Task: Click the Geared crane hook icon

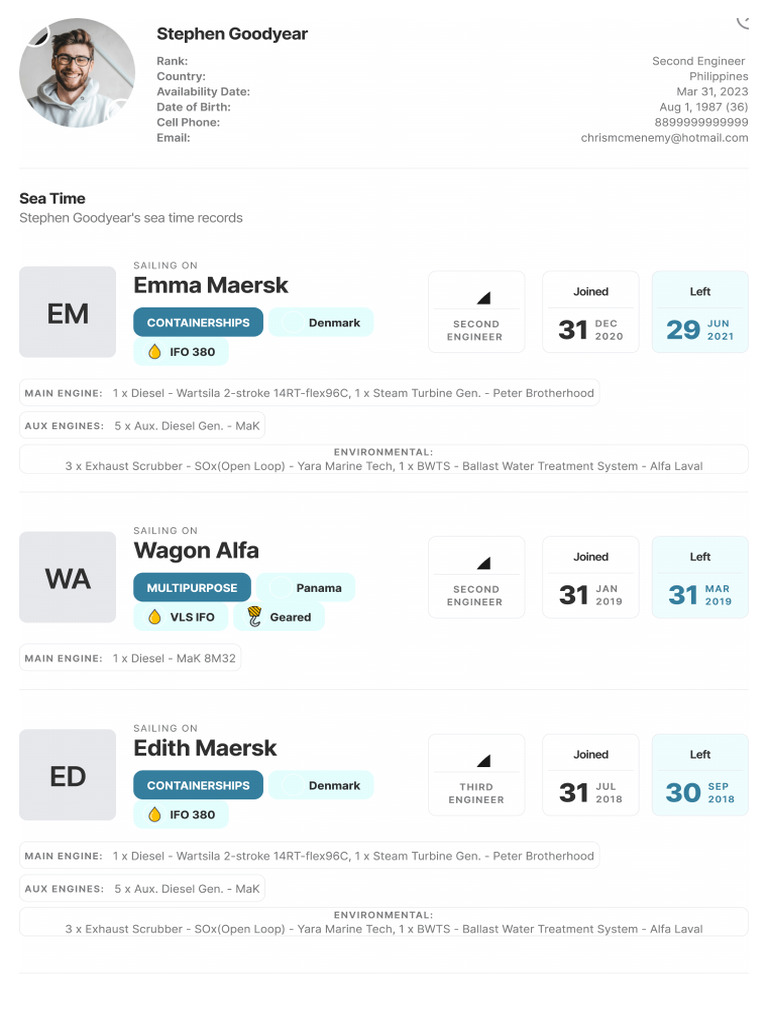Action: pos(254,617)
